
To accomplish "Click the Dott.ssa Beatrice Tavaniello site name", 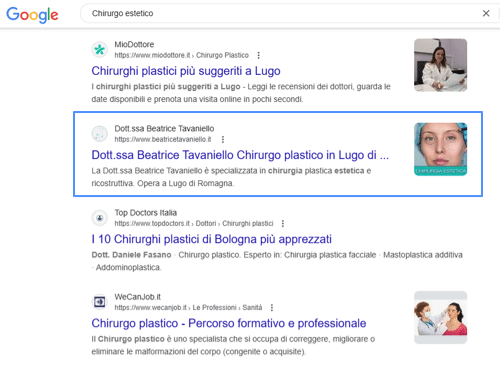I will coord(164,128).
